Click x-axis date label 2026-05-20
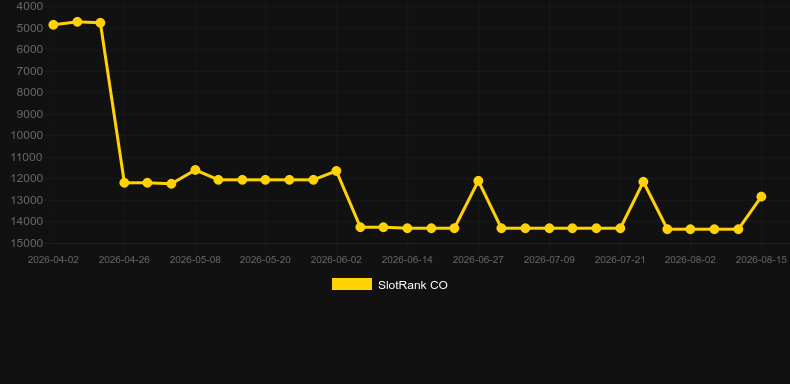Image resolution: width=790 pixels, height=384 pixels. pyautogui.click(x=266, y=260)
